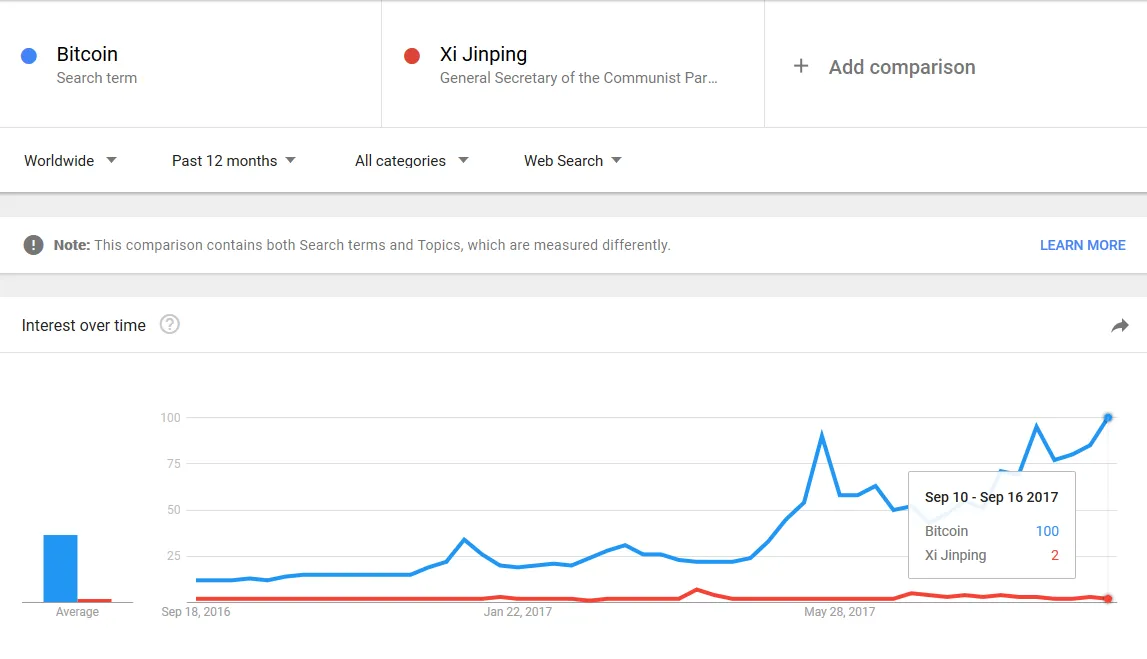Click the Note exclamation info icon
This screenshot has width=1147, height=659.
coord(34,245)
